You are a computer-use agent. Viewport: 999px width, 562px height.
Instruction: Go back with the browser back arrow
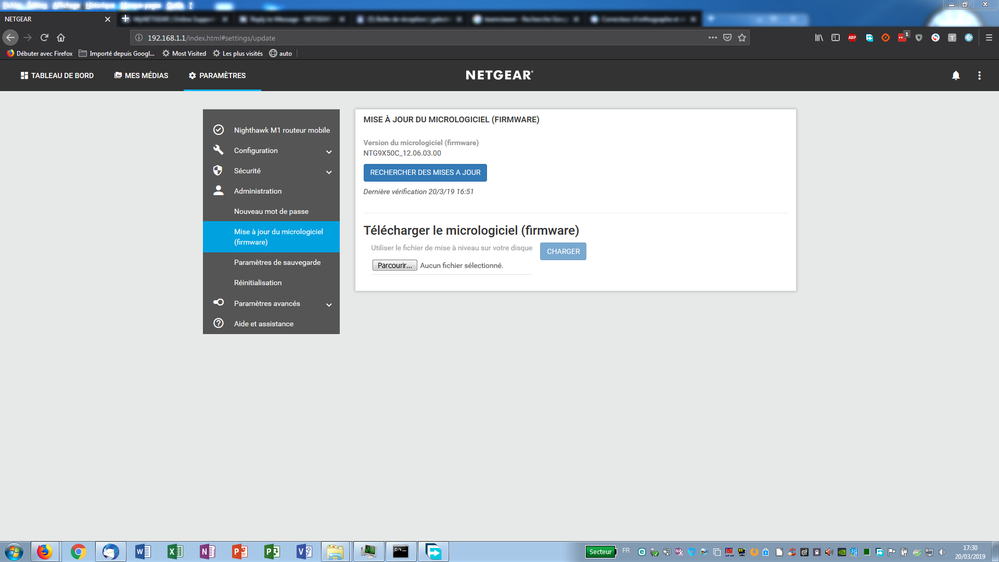coord(10,38)
